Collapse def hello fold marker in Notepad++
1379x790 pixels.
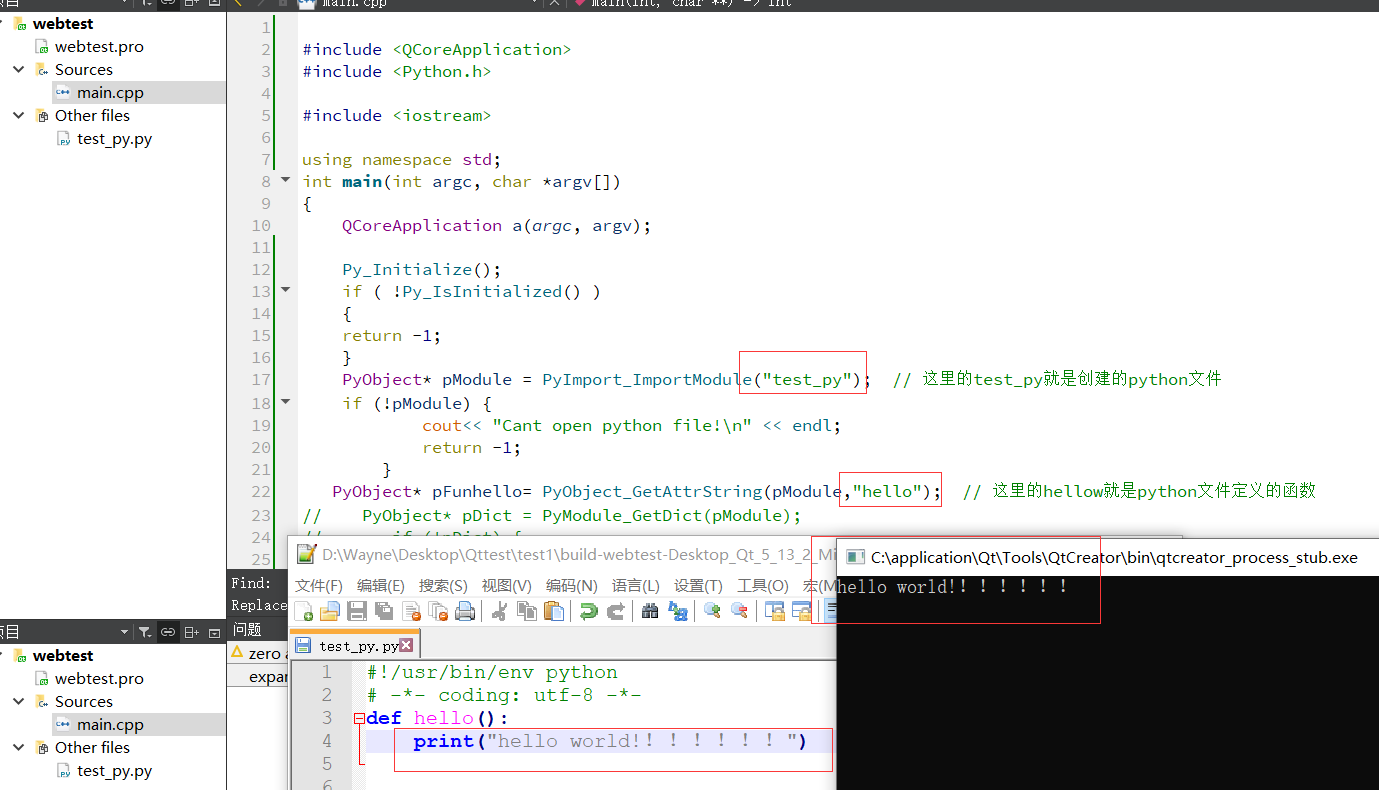click(x=359, y=718)
